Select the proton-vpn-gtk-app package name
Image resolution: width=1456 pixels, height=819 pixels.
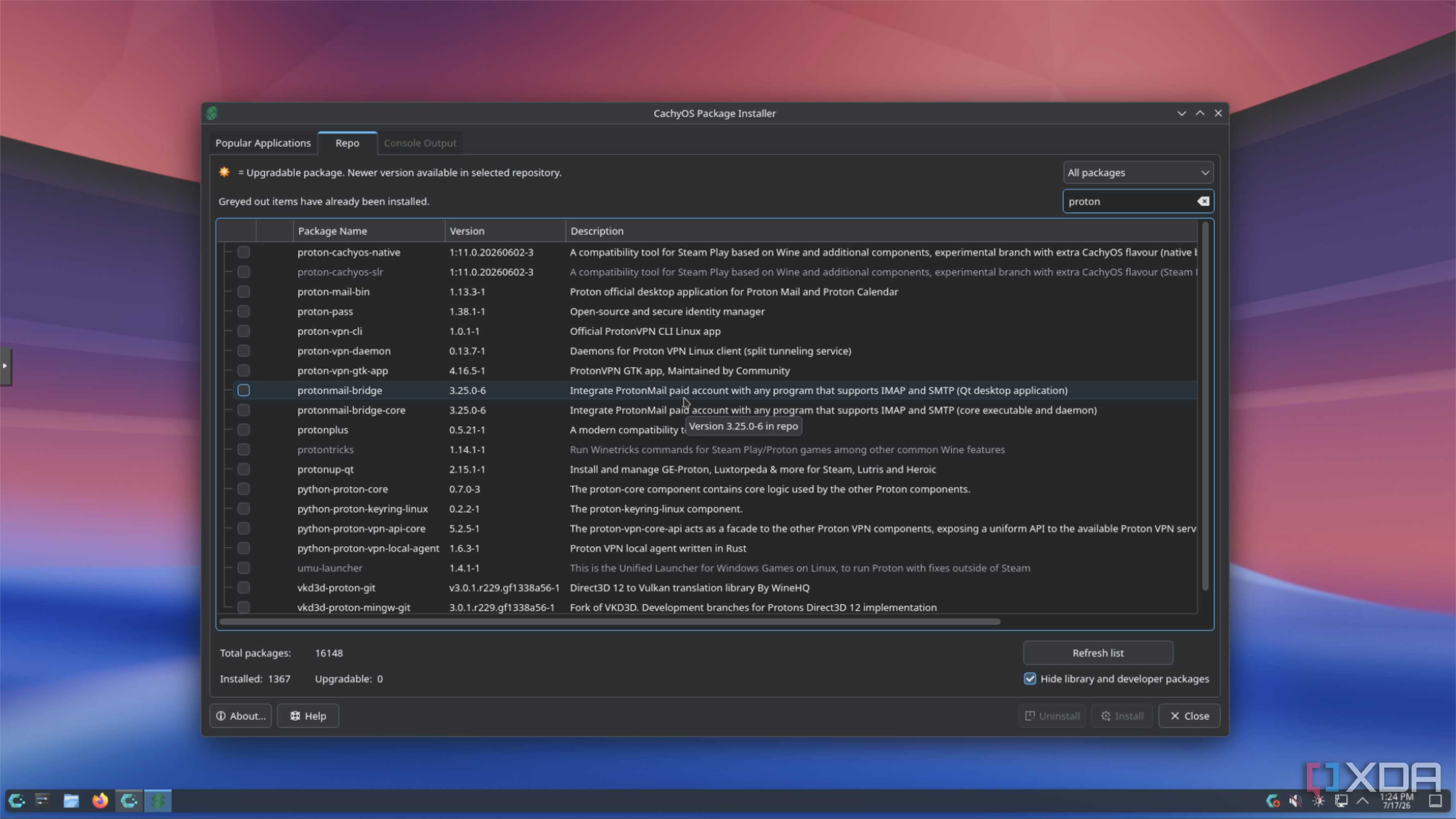pos(343,371)
